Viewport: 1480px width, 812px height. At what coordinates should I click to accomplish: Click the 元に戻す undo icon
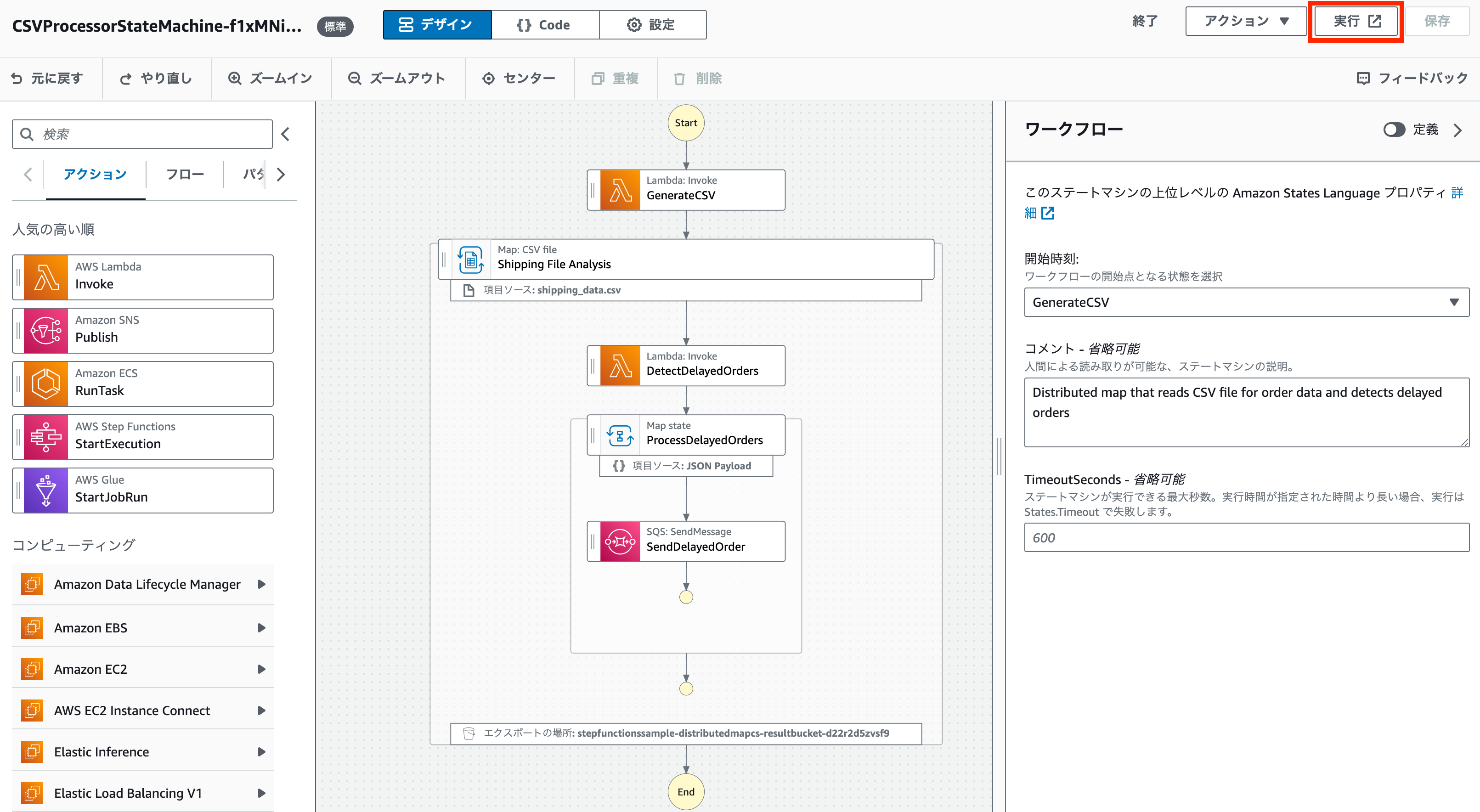click(x=17, y=78)
